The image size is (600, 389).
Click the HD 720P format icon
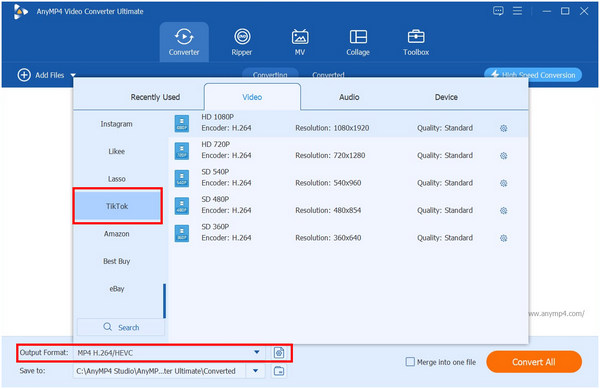tap(182, 151)
